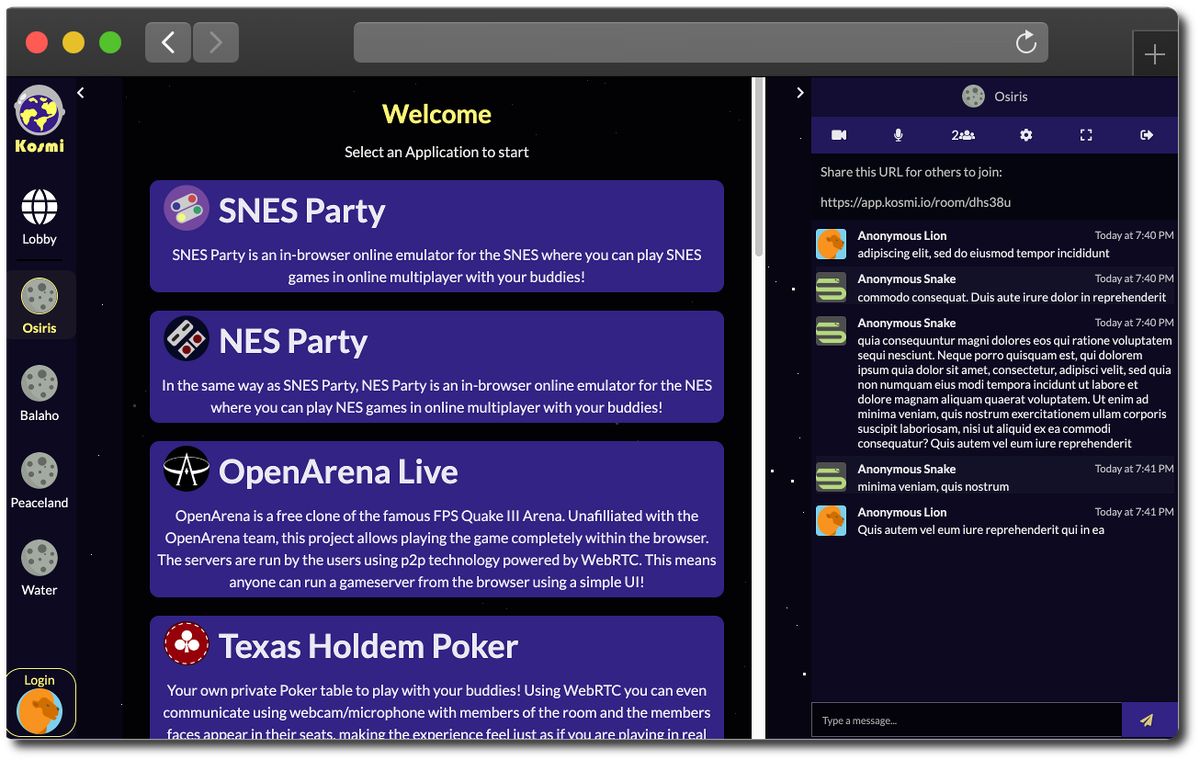
Task: Click the Login avatar button
Action: tap(40, 702)
